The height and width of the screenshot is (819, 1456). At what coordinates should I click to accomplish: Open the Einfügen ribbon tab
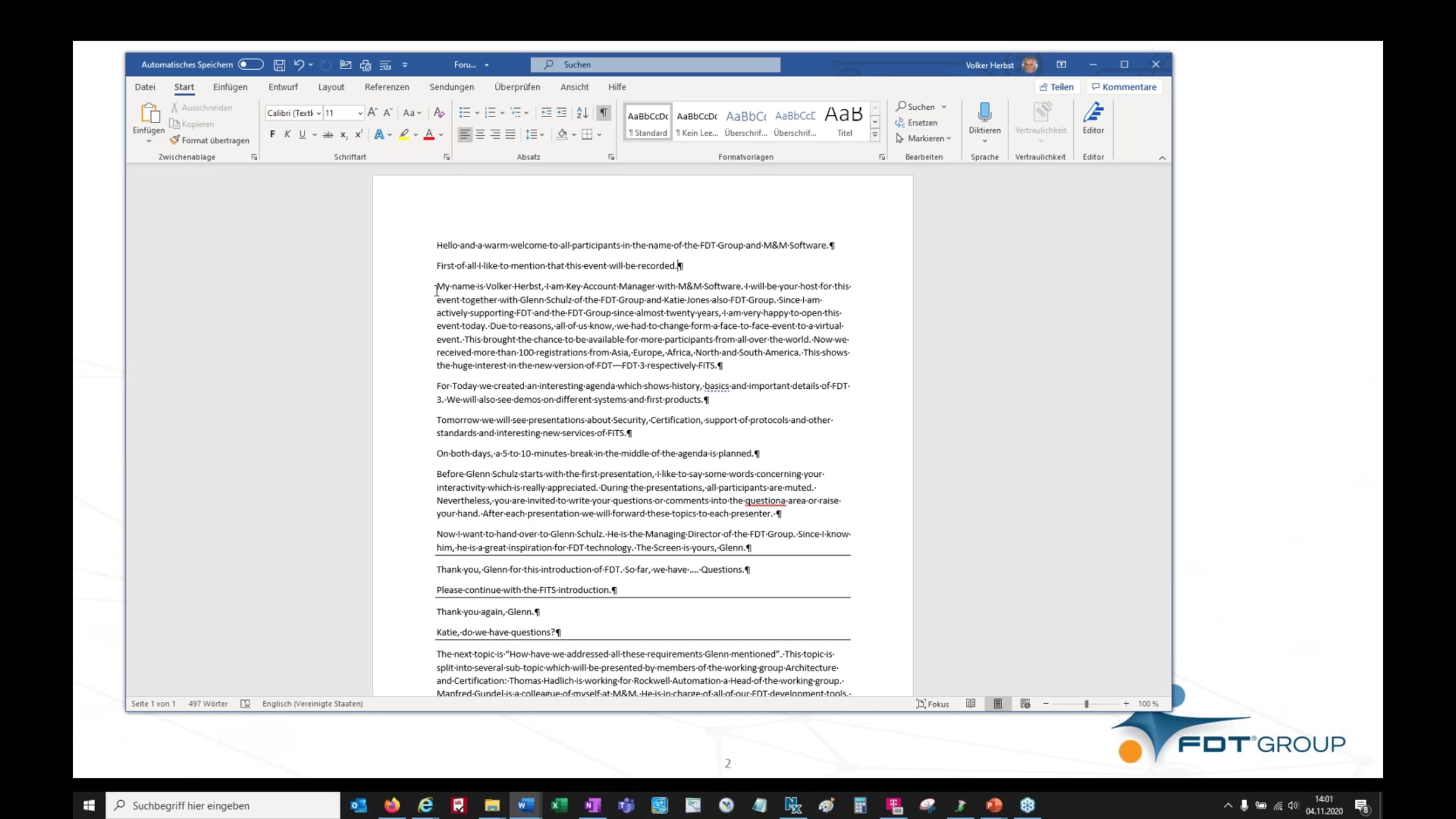(x=230, y=87)
